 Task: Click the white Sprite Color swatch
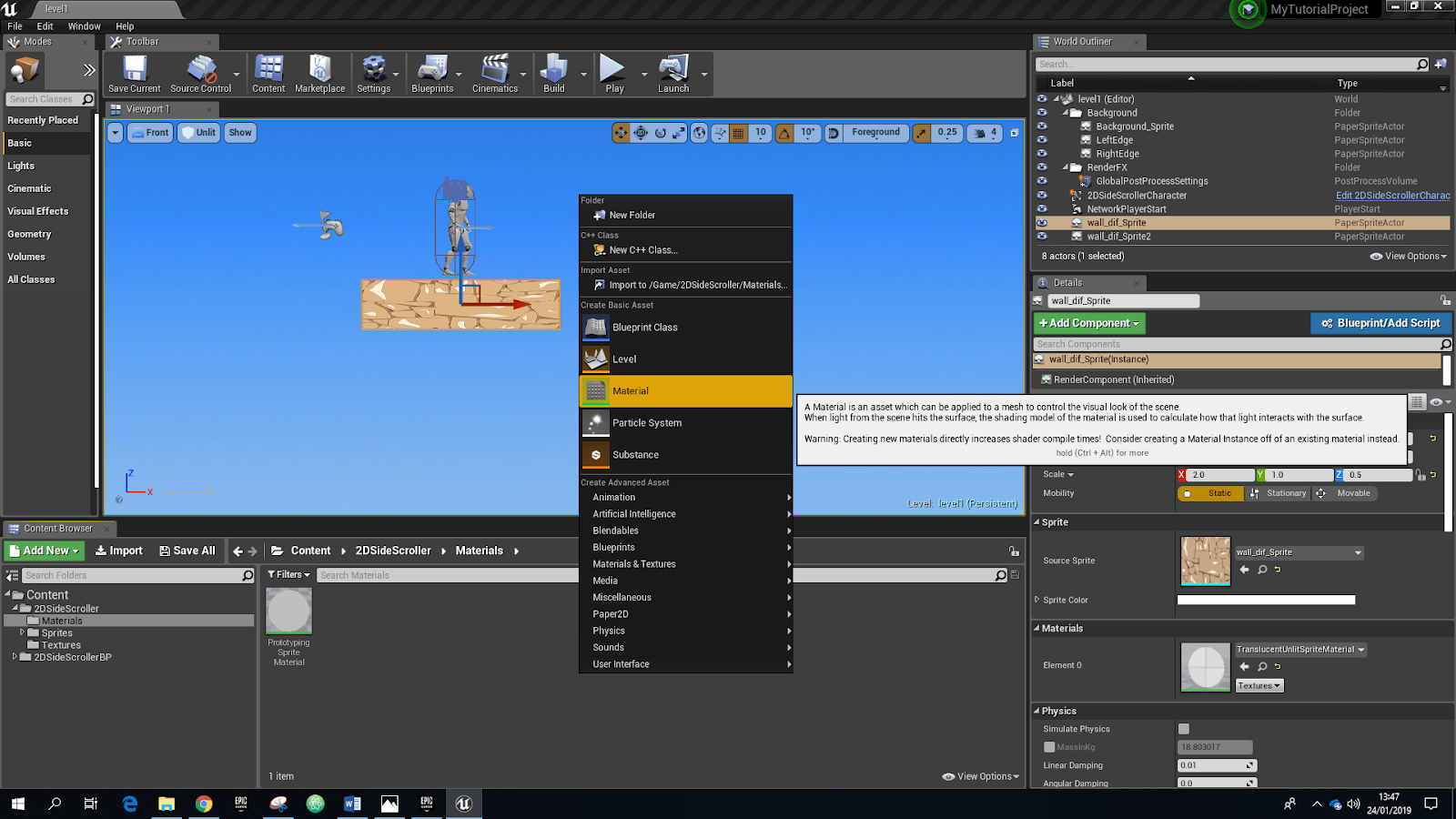click(1265, 599)
